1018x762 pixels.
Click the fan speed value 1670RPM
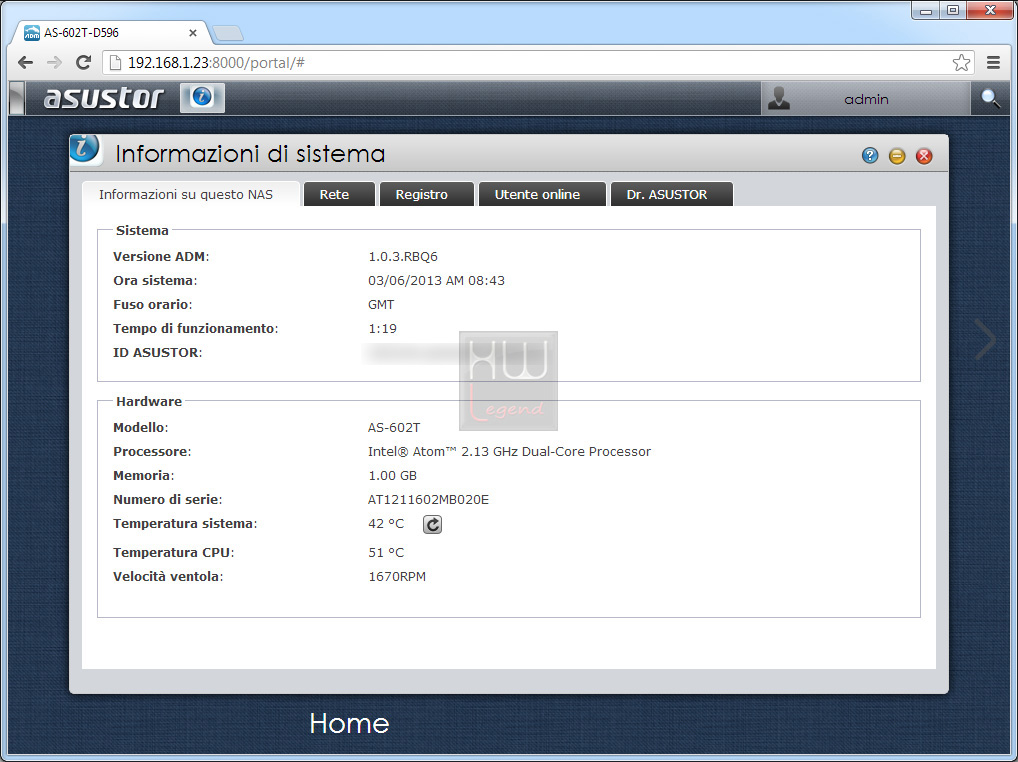(x=397, y=576)
